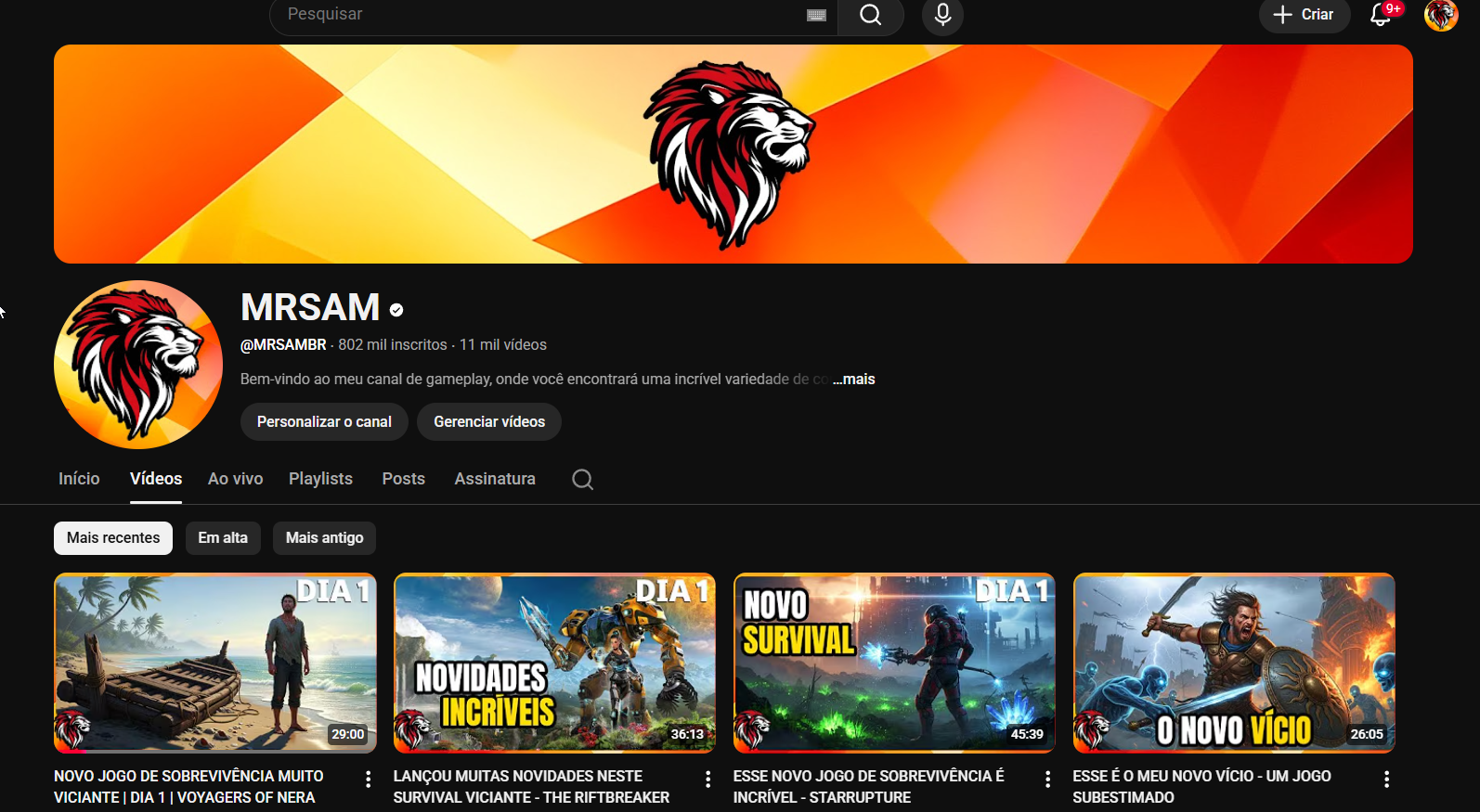
Task: Open options menu for Um Jogo Subestimado video
Action: [1387, 780]
